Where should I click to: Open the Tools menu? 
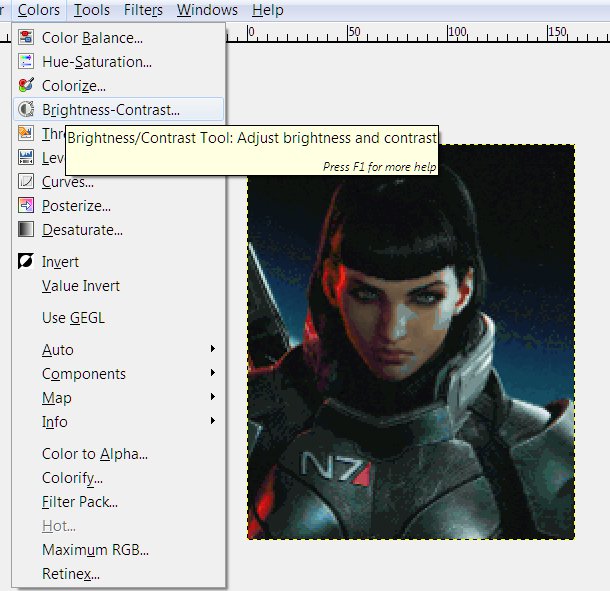click(92, 10)
